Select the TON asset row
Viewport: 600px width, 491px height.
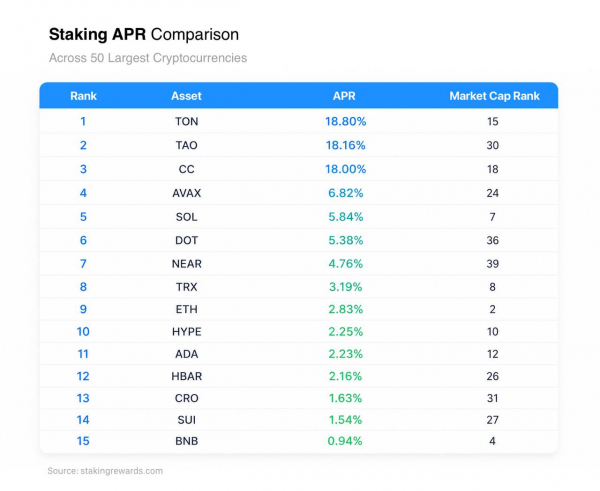point(298,121)
